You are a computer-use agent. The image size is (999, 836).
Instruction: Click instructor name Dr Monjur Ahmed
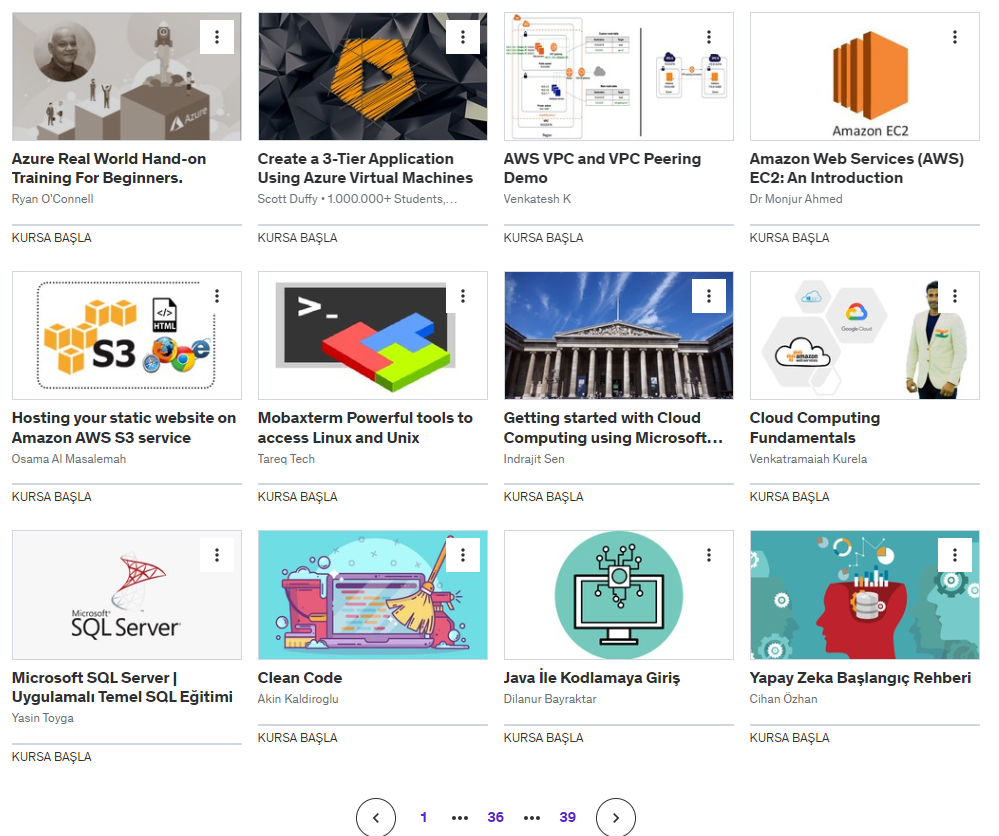point(796,199)
